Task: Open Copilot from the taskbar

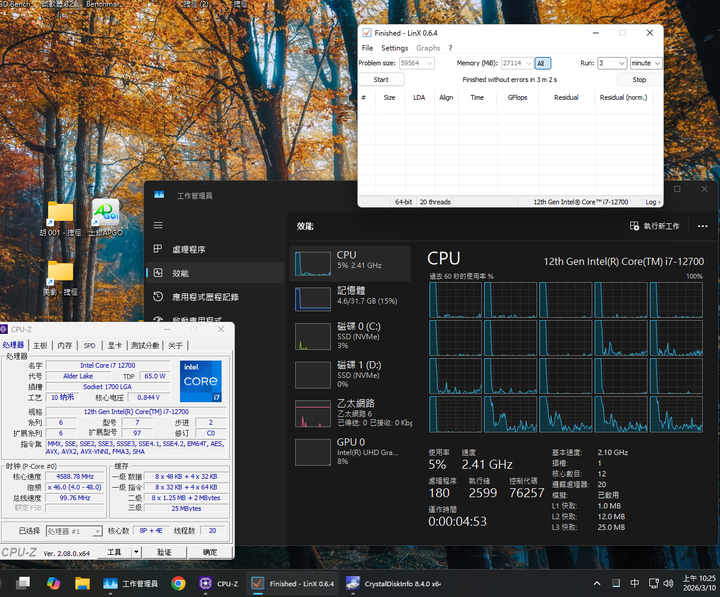Action: click(54, 583)
